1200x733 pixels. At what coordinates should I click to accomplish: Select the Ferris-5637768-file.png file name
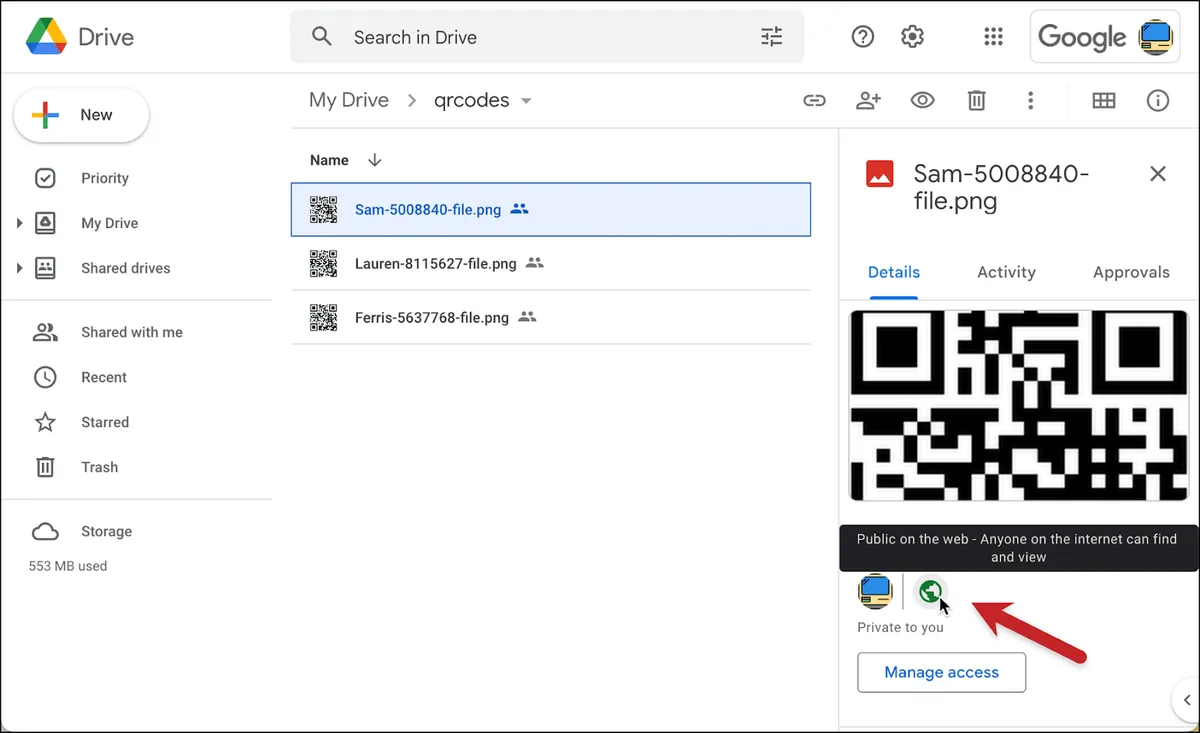(431, 318)
